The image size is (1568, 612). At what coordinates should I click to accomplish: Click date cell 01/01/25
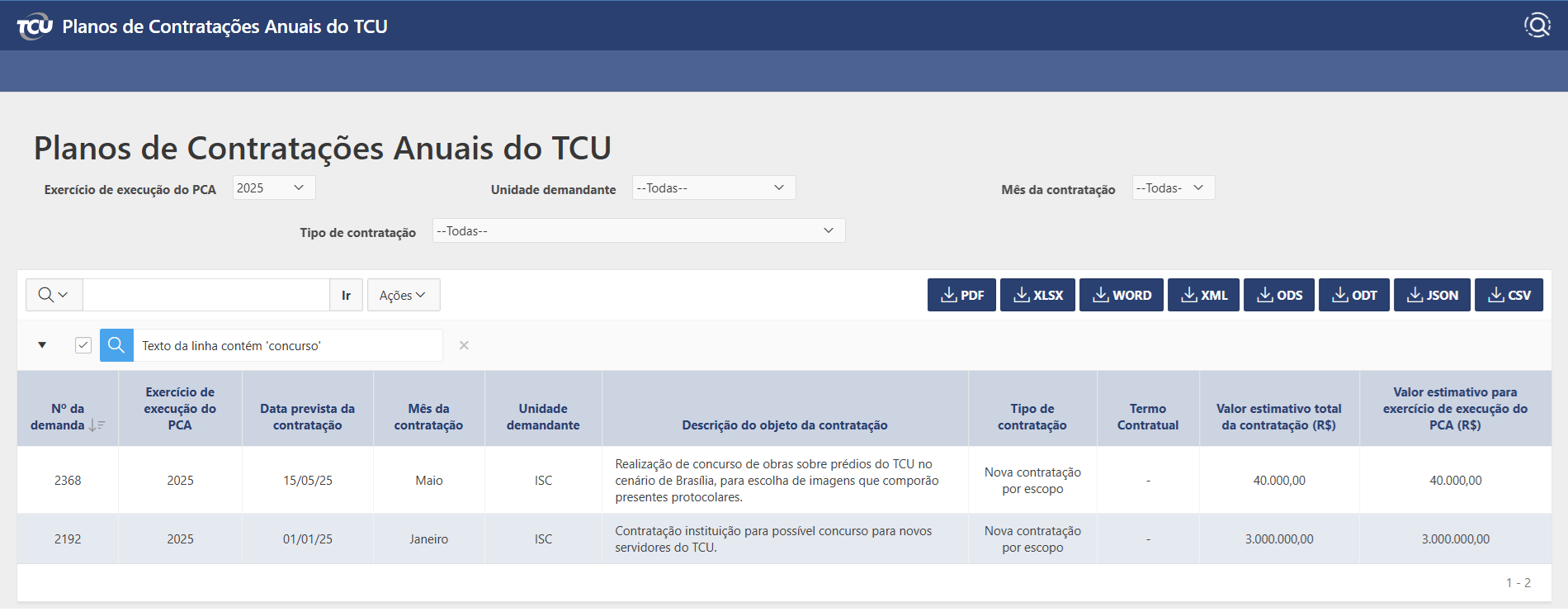pyautogui.click(x=308, y=538)
